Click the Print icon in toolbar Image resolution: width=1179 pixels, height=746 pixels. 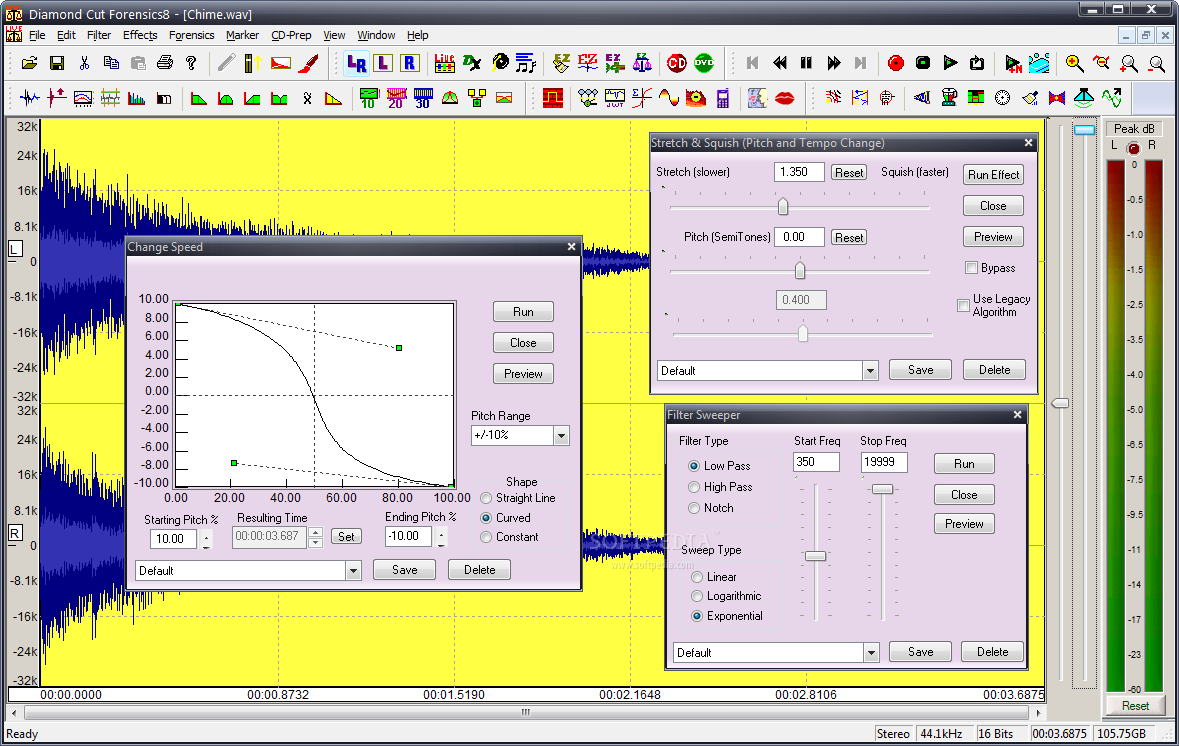165,63
